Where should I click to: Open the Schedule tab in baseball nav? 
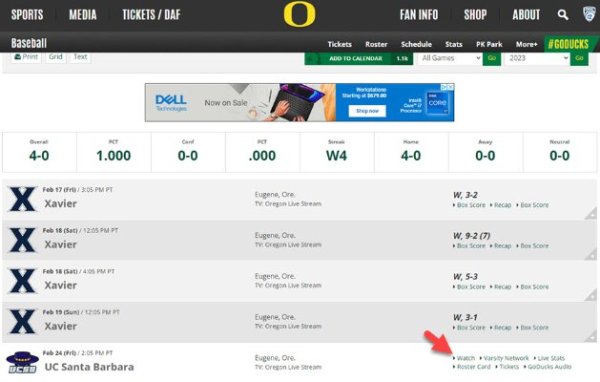pyautogui.click(x=416, y=44)
